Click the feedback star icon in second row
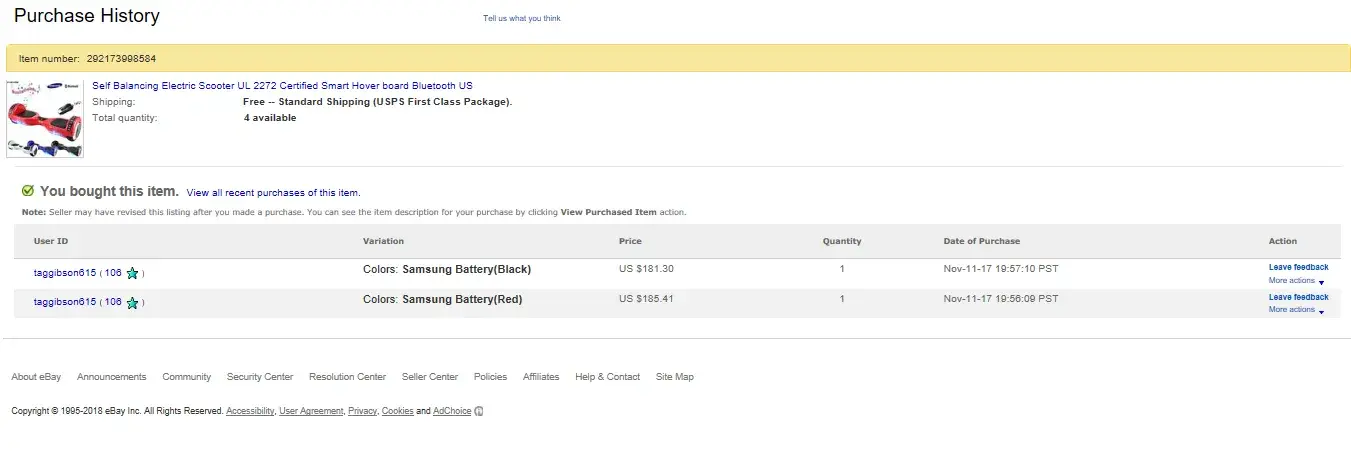 pyautogui.click(x=132, y=302)
